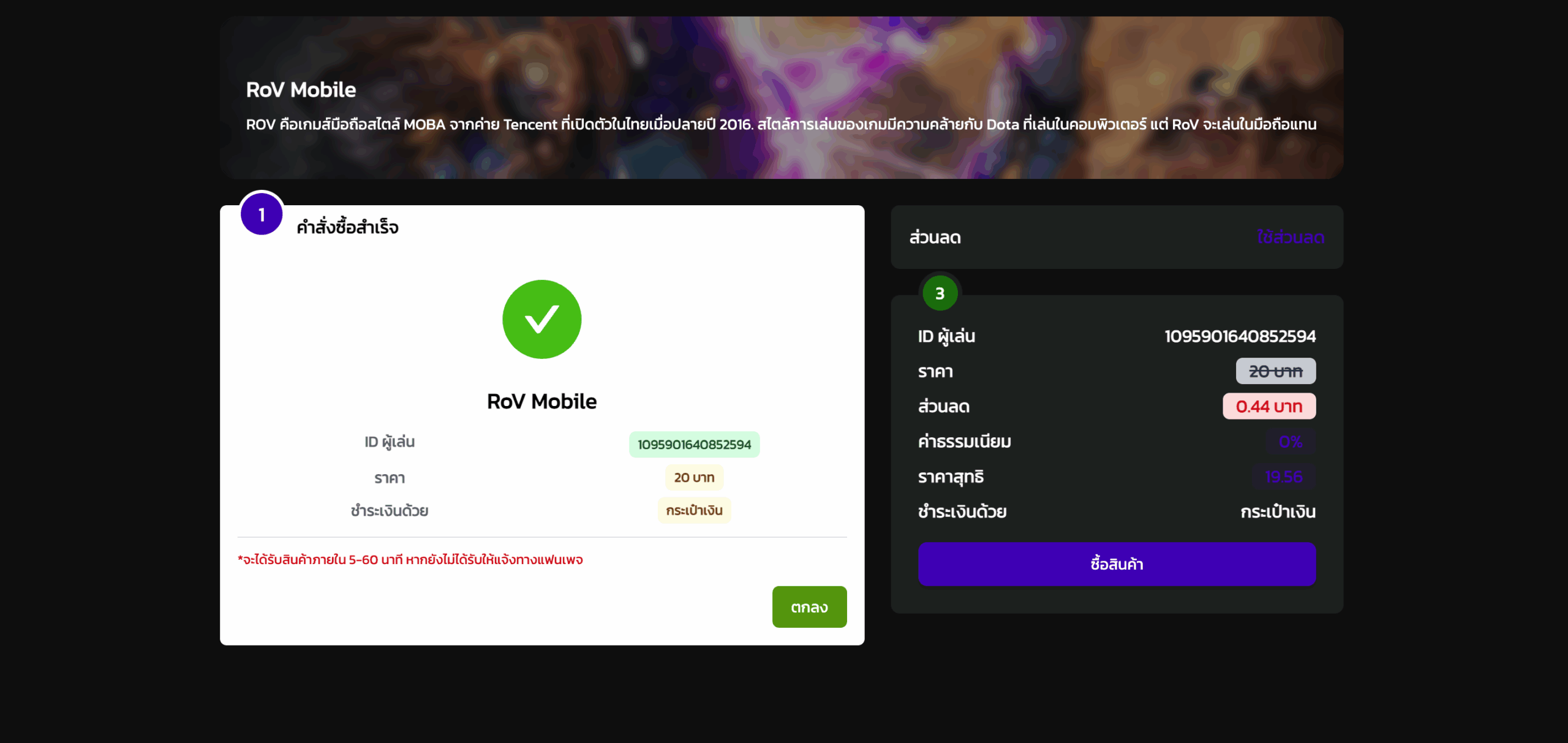Viewport: 1568px width, 743px height.
Task: Click the กระเป๋าเงิน payment chip in receipt
Action: pos(694,510)
